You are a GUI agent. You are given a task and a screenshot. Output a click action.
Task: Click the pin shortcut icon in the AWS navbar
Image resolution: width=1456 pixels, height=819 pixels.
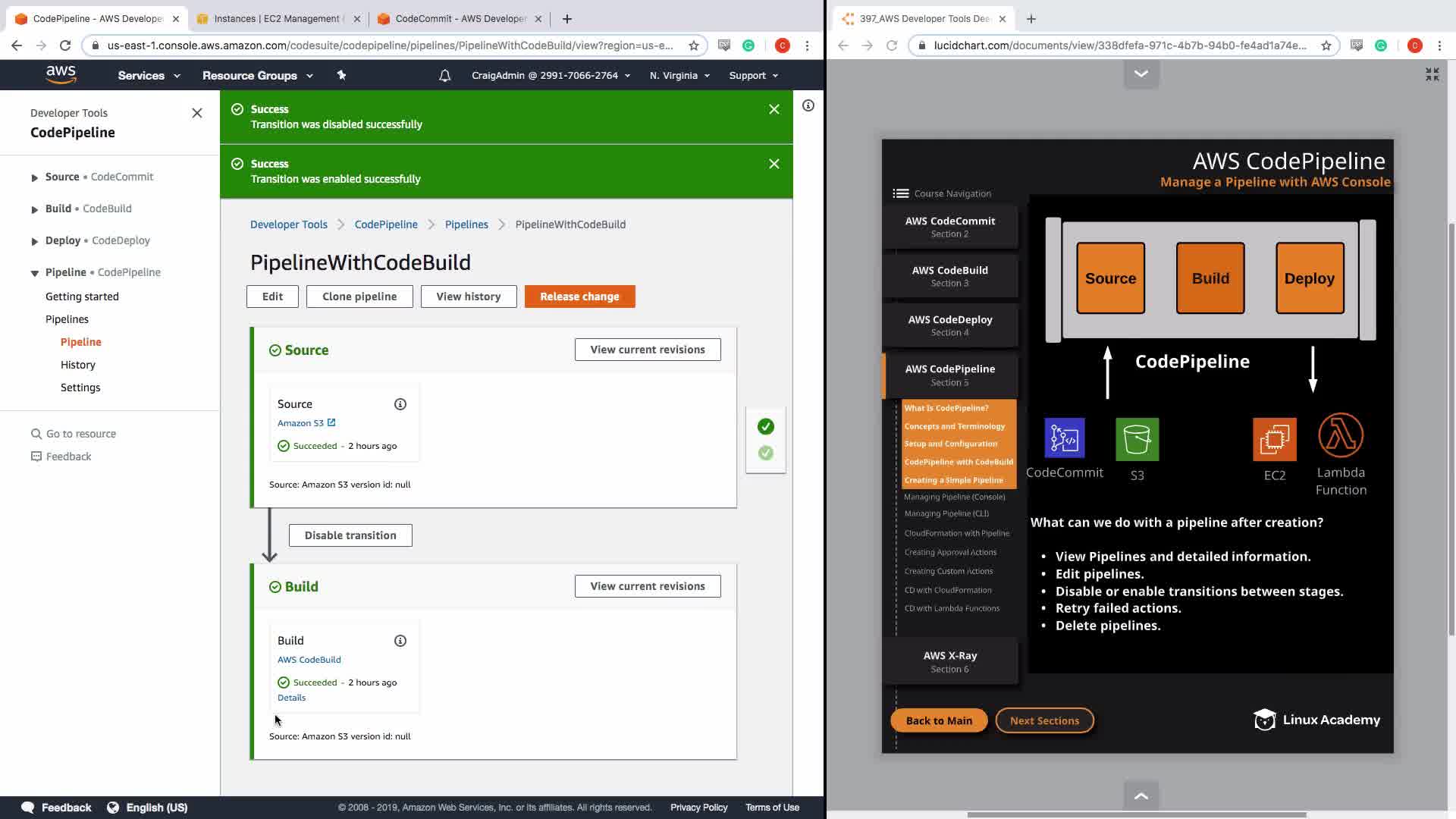341,75
